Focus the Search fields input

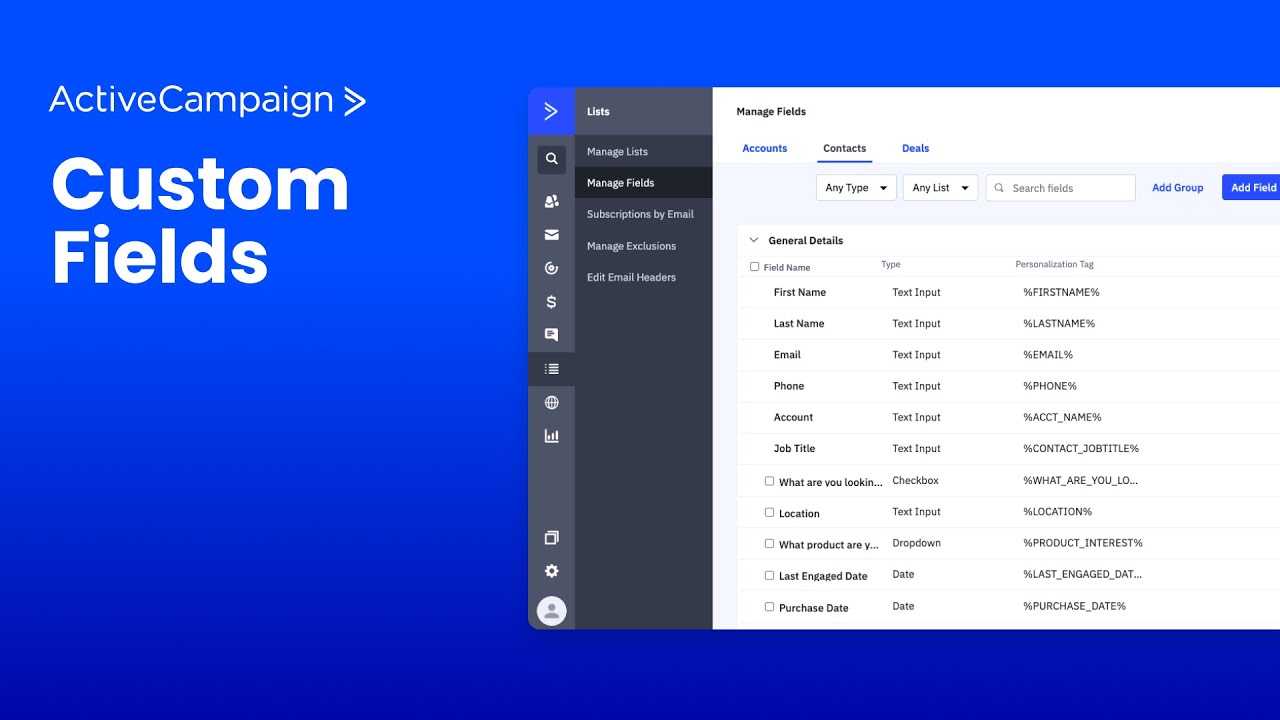pyautogui.click(x=1061, y=188)
